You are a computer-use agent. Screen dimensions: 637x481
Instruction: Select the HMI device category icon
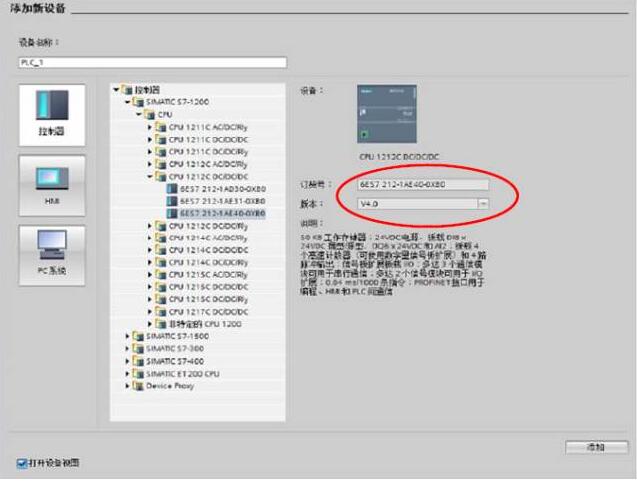click(x=52, y=182)
